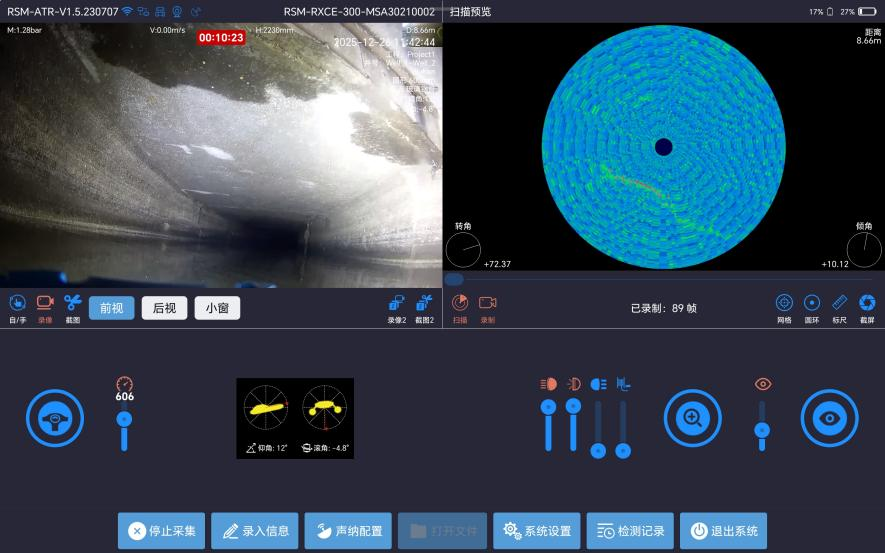Open the 小窗 small window view

[217, 308]
